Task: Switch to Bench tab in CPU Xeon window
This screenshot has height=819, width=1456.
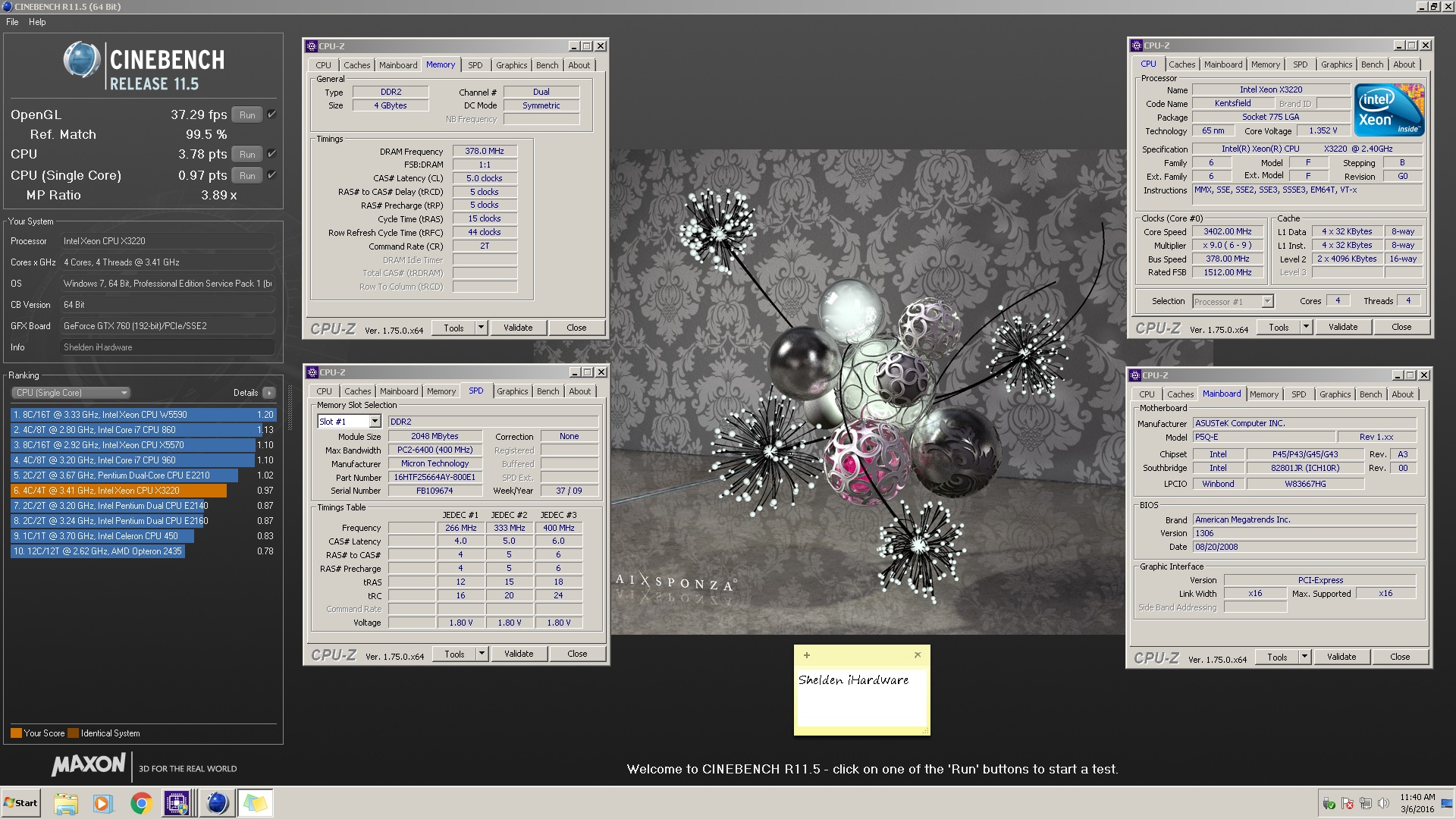Action: pyautogui.click(x=1372, y=64)
